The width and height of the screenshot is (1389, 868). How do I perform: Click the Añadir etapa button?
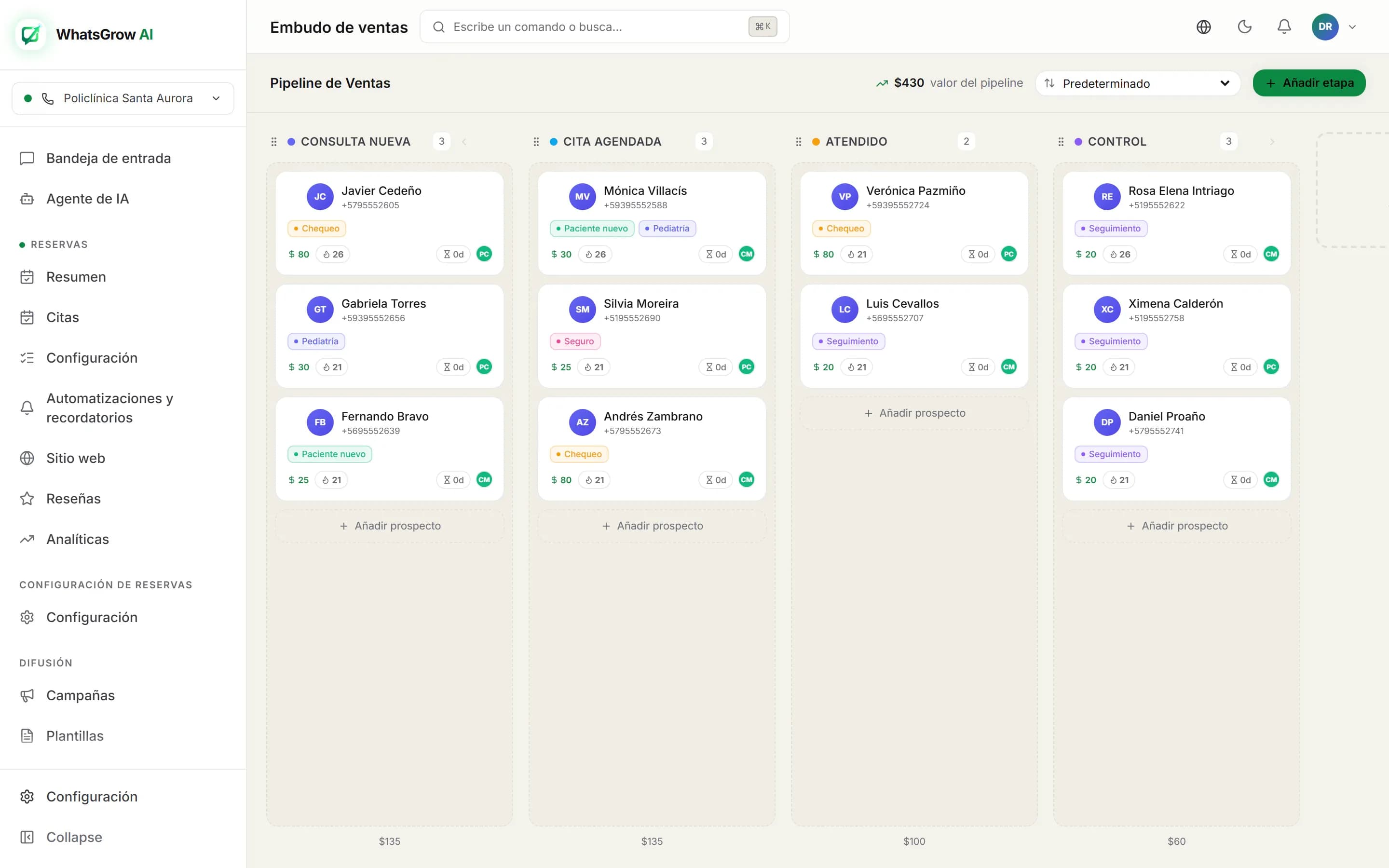point(1308,83)
